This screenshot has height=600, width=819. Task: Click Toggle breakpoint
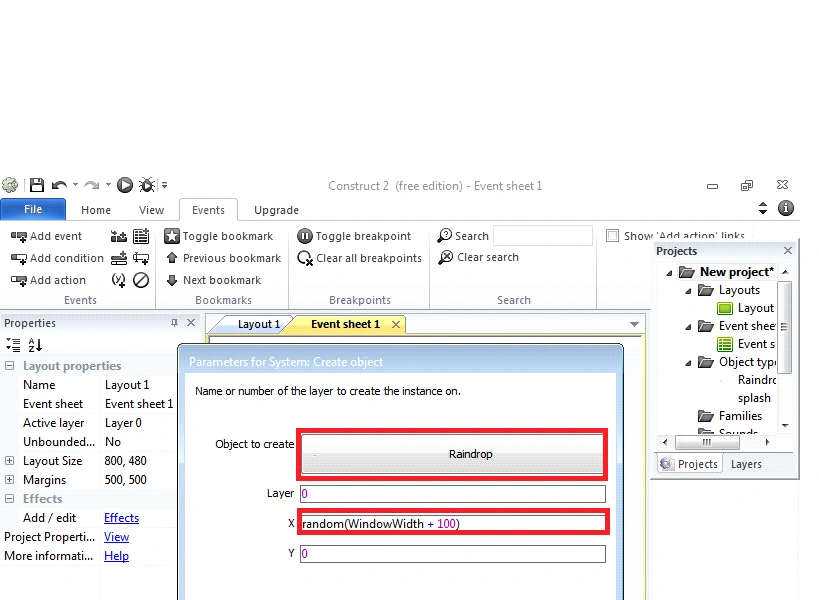(x=354, y=236)
